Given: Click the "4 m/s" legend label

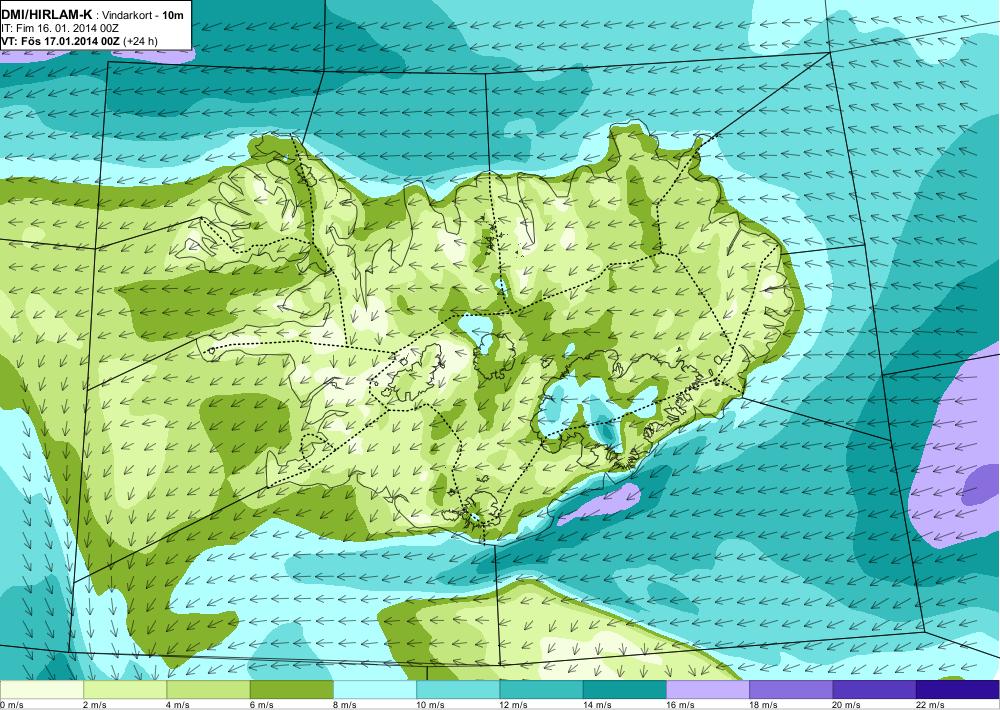Looking at the screenshot, I should click(x=178, y=705).
